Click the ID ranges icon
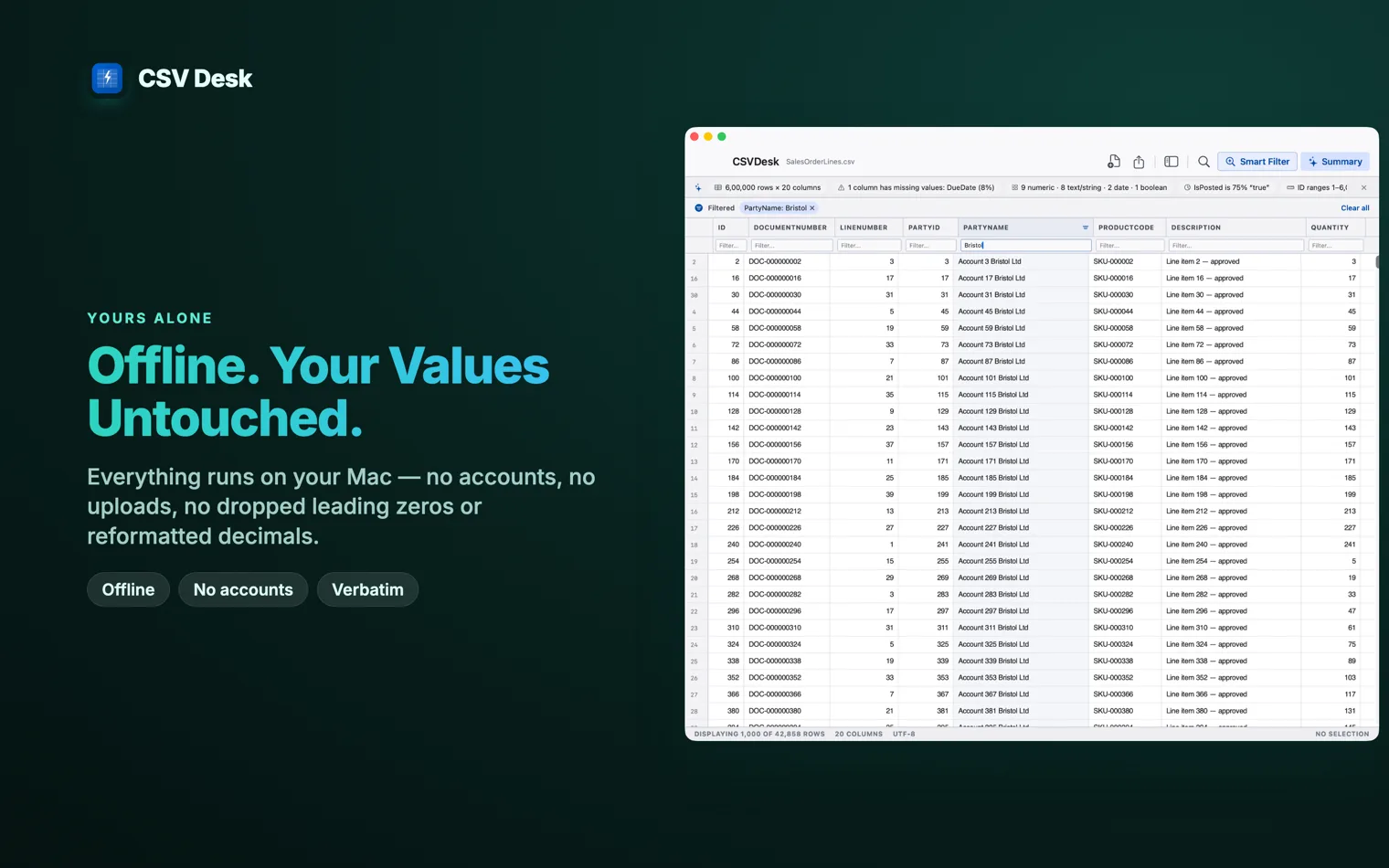The height and width of the screenshot is (868, 1389). point(1290,187)
